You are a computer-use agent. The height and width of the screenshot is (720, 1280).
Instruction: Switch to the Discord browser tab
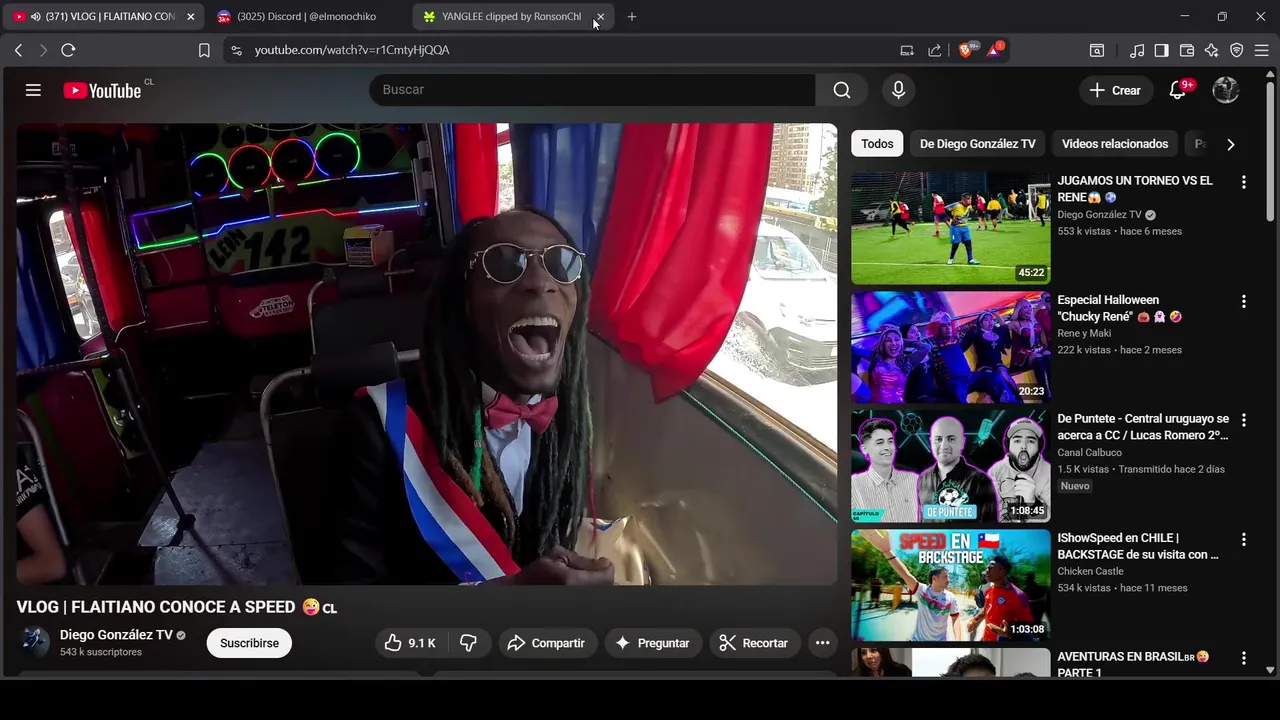point(305,17)
